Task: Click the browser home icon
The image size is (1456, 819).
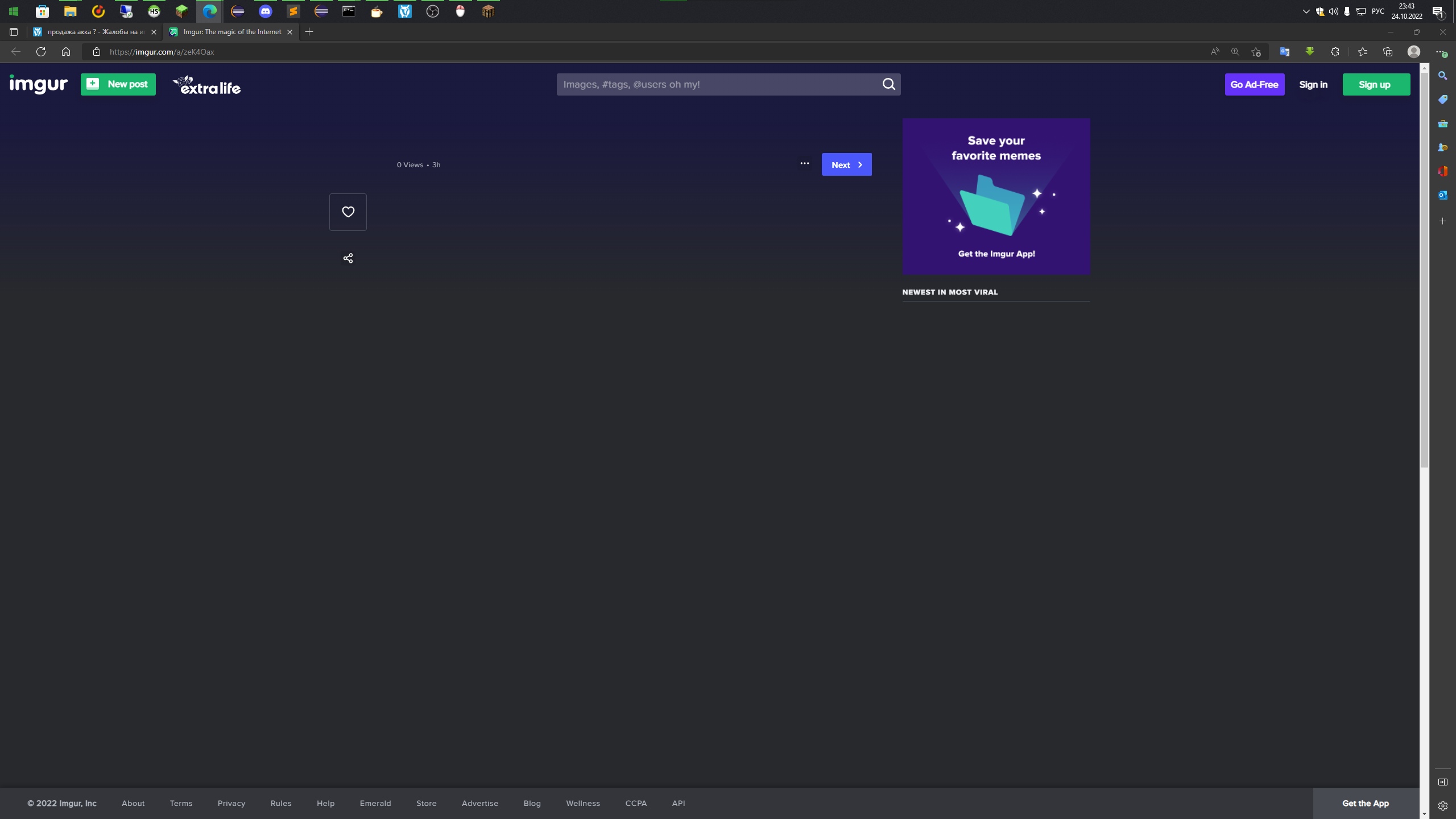Action: [66, 52]
